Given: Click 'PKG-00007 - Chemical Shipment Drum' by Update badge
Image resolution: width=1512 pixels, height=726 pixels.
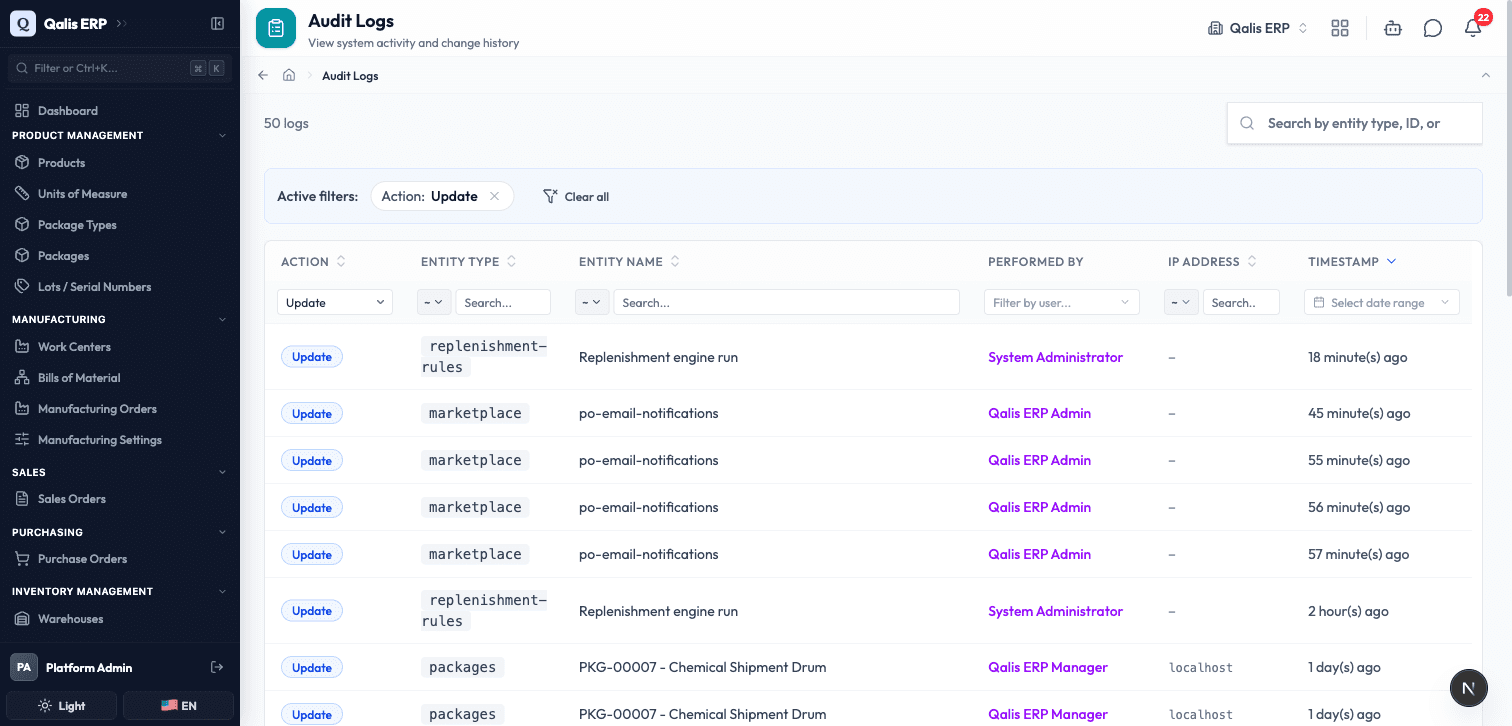Looking at the screenshot, I should pos(702,667).
